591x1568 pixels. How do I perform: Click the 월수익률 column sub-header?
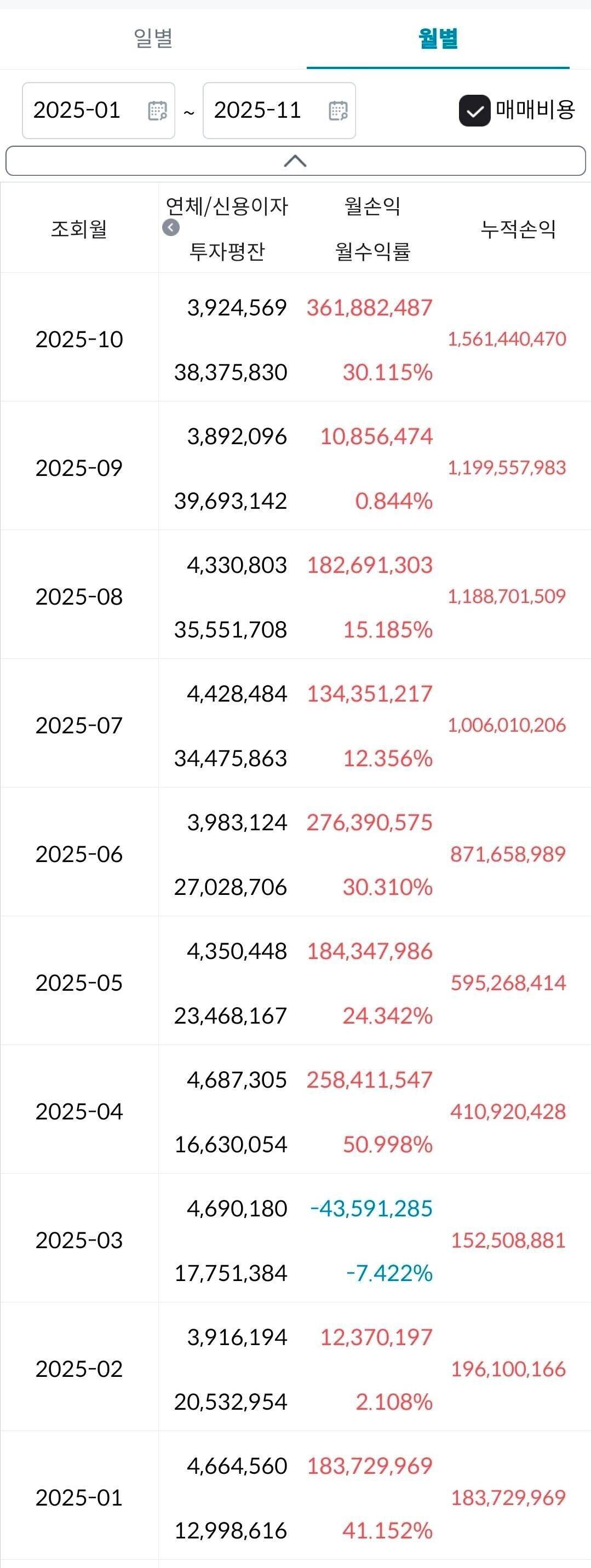pyautogui.click(x=372, y=251)
